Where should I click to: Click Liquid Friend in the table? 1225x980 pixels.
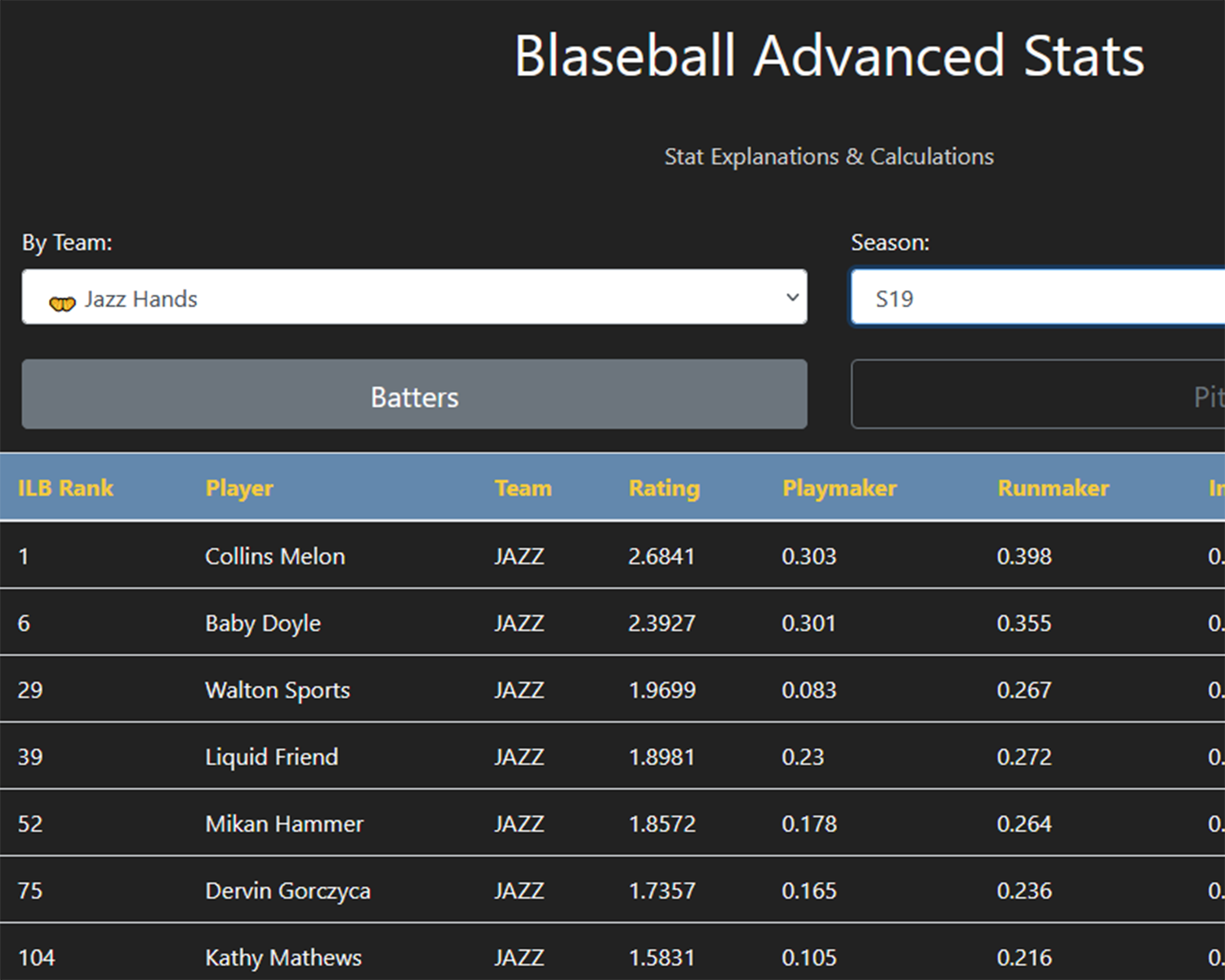coord(271,757)
